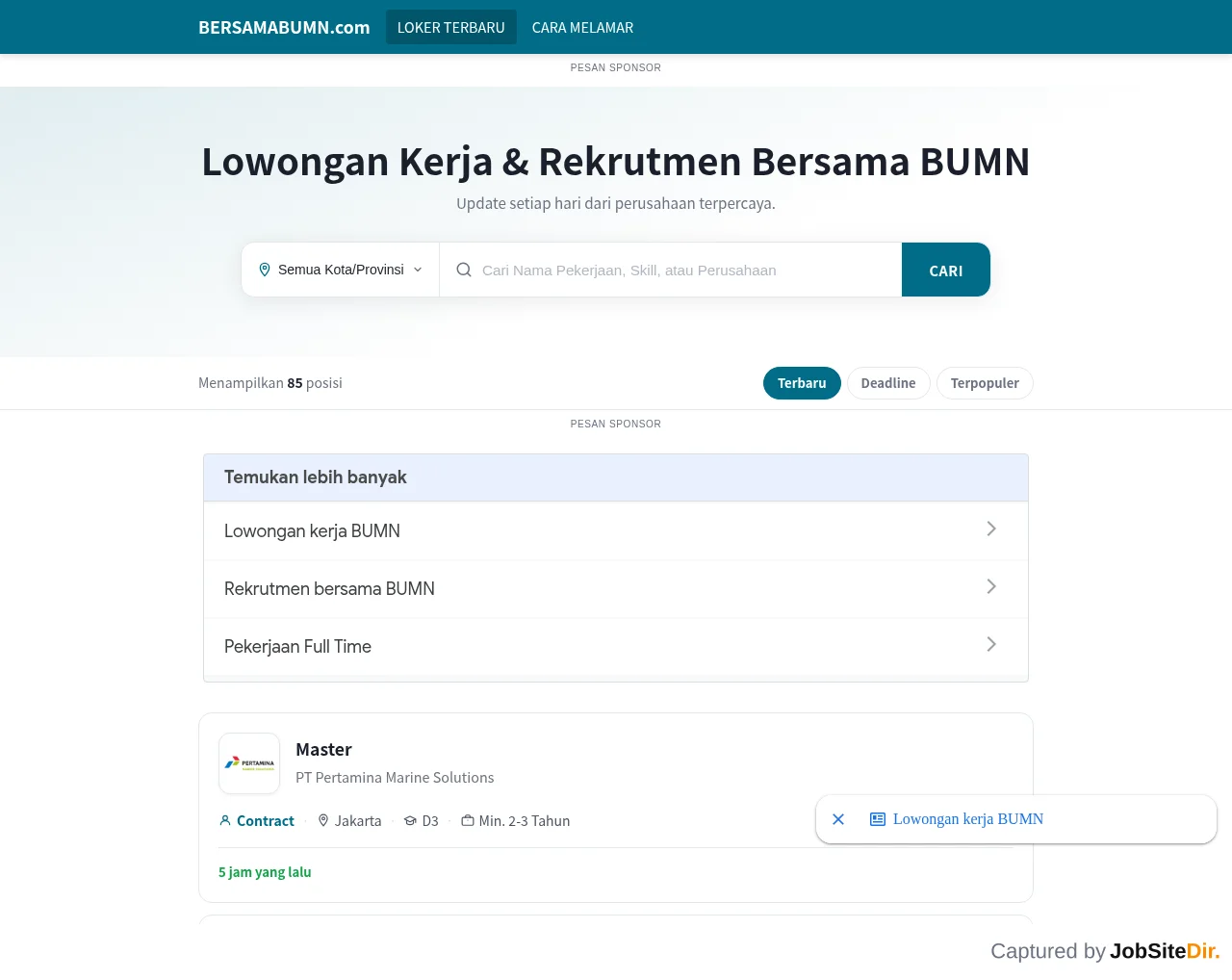This screenshot has height=980, width=1232.
Task: Click the Temukan lebih banyak header
Action: (616, 477)
